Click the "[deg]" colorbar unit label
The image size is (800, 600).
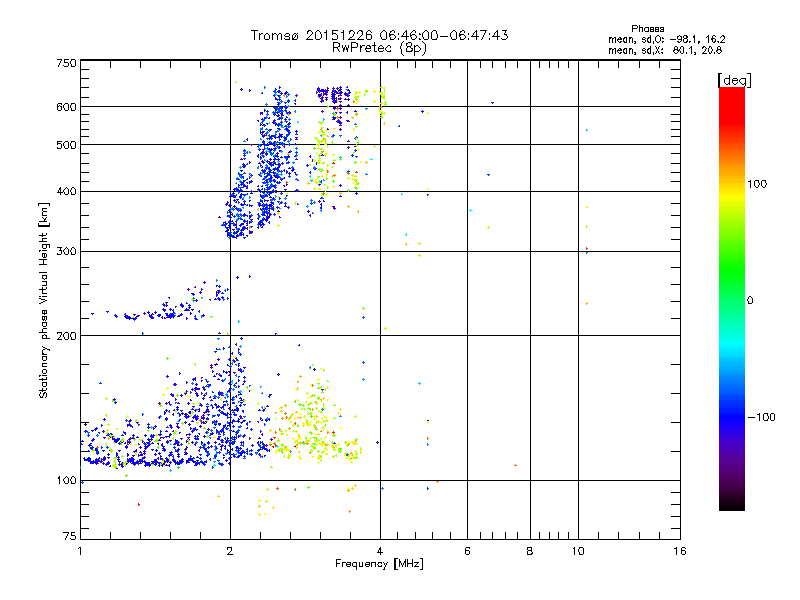pyautogui.click(x=734, y=80)
